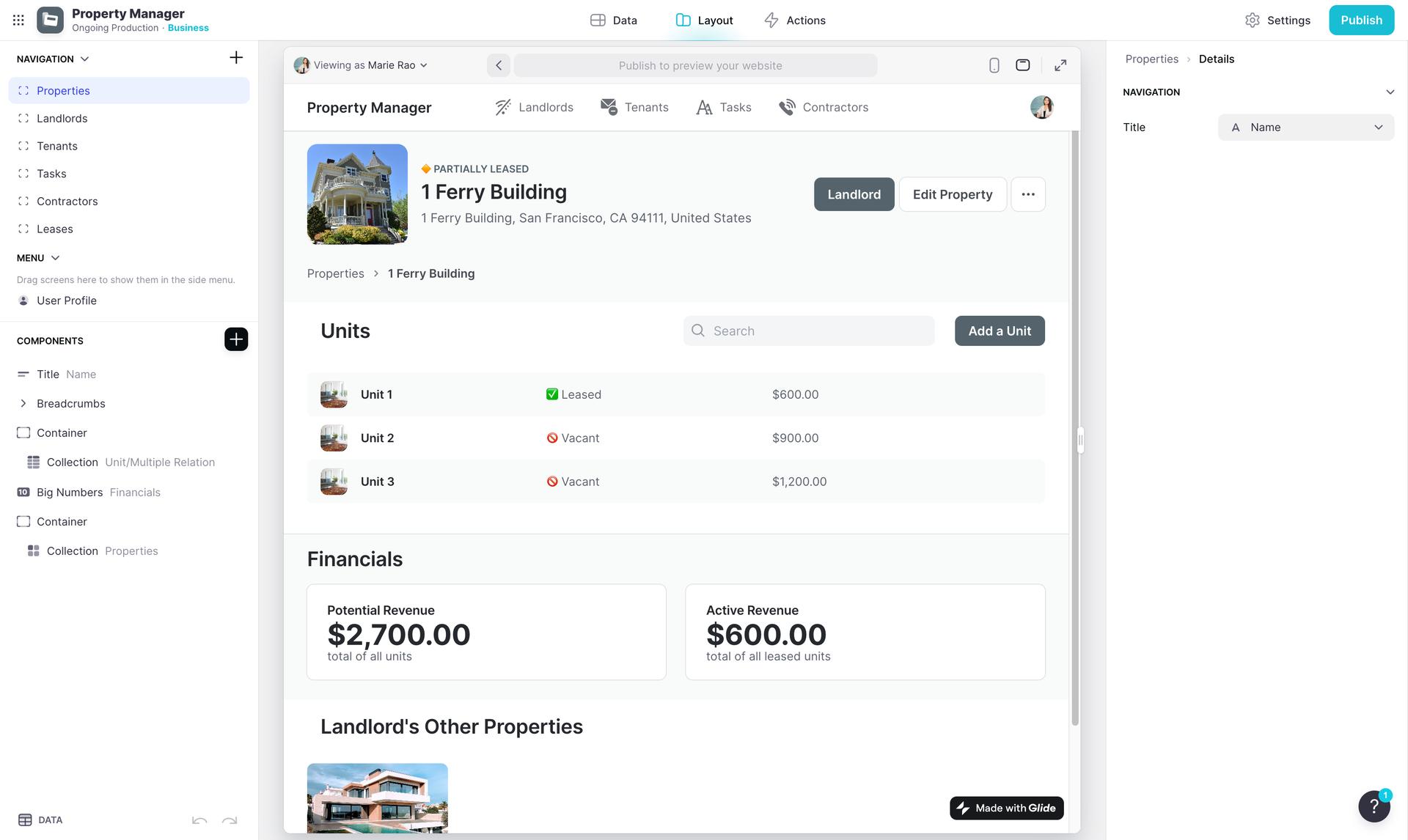This screenshot has height=840, width=1408.
Task: Click the Units search field
Action: (x=809, y=331)
